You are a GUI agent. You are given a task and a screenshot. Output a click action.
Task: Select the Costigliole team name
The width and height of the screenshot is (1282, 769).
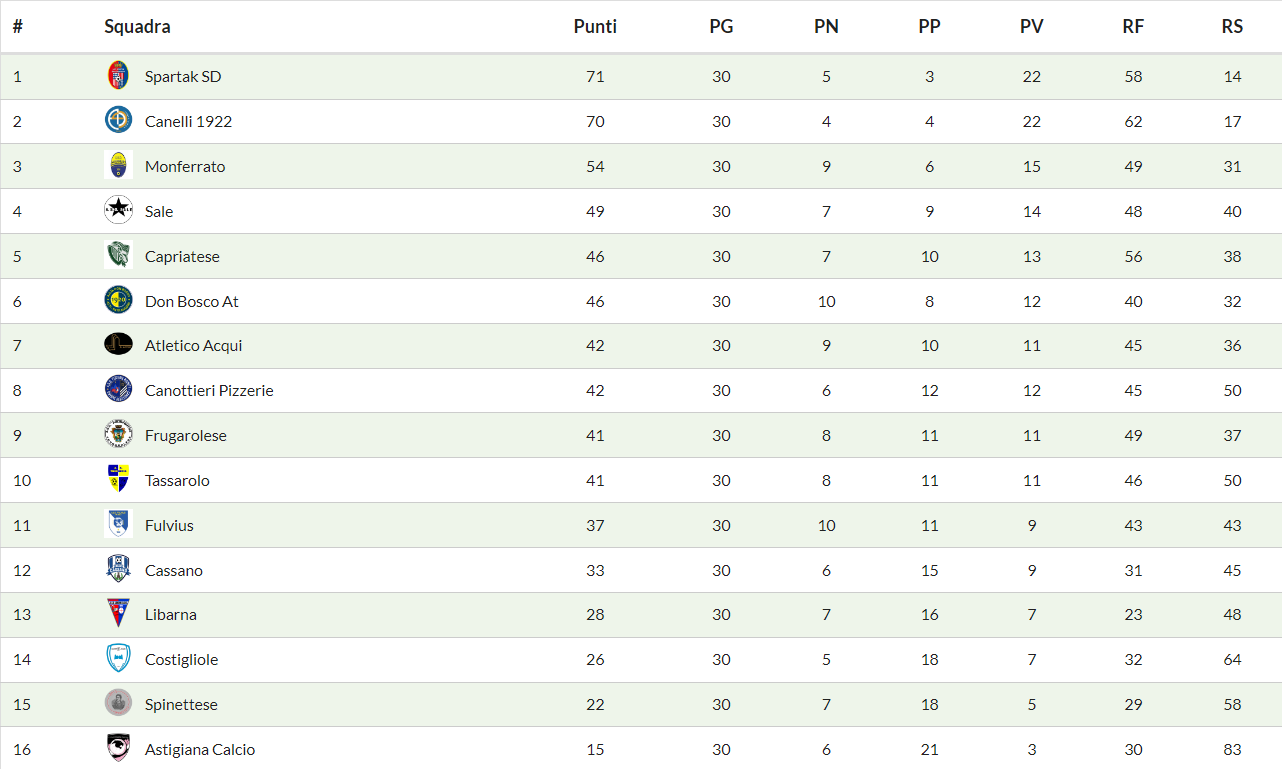point(181,659)
